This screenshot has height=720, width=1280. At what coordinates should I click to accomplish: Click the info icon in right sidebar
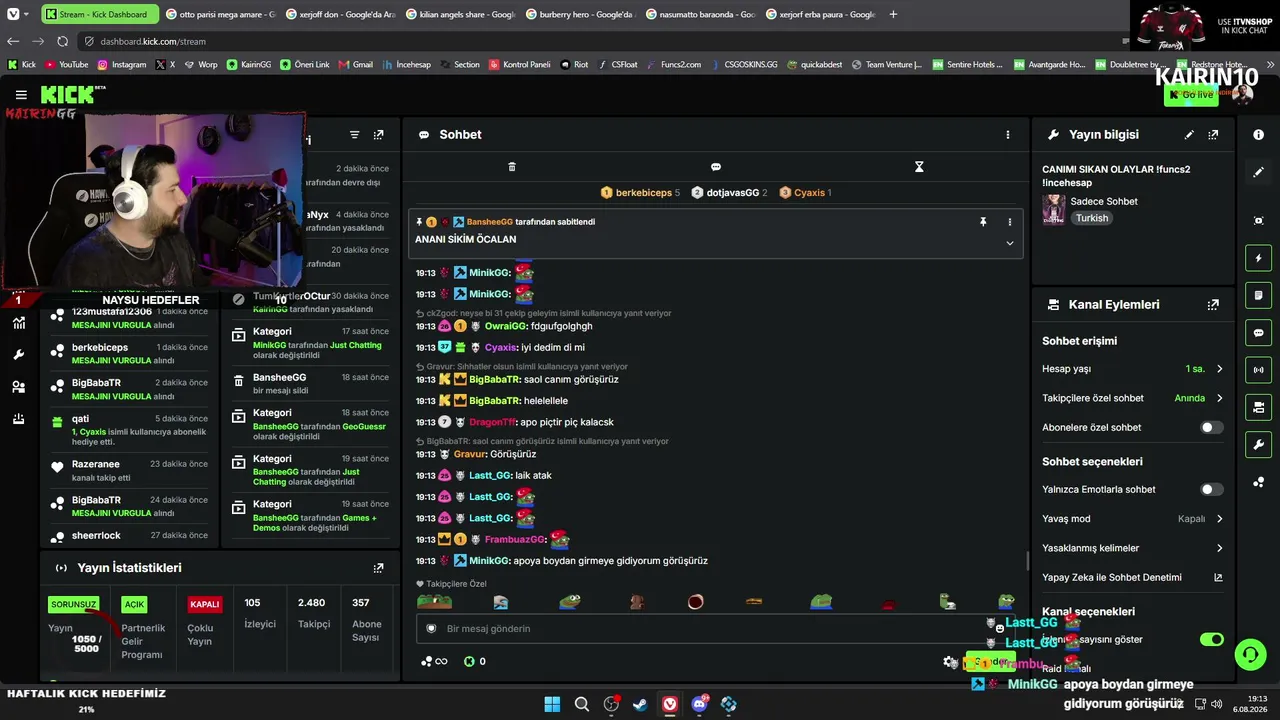click(1258, 135)
